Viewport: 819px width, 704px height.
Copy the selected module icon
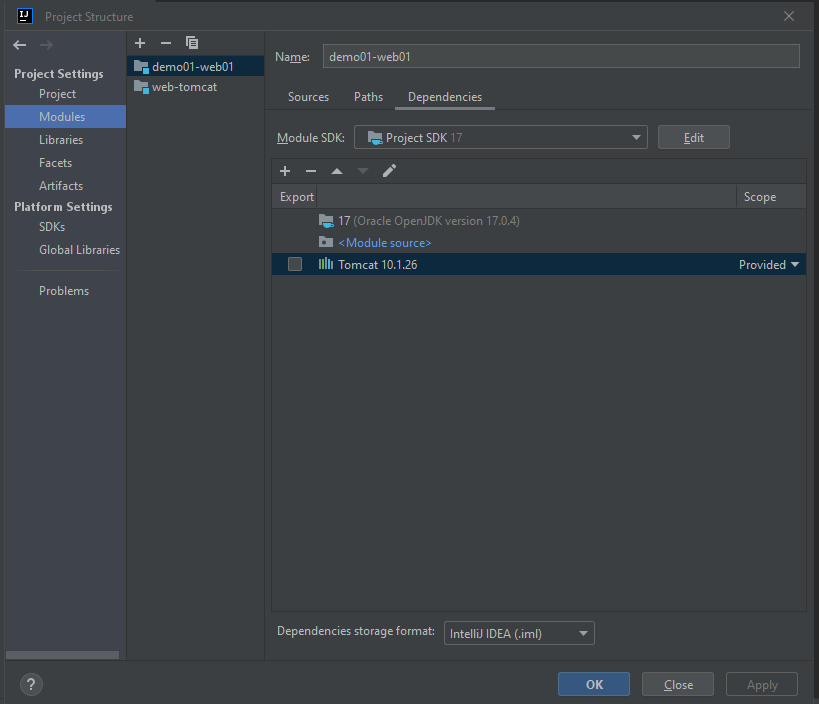192,43
